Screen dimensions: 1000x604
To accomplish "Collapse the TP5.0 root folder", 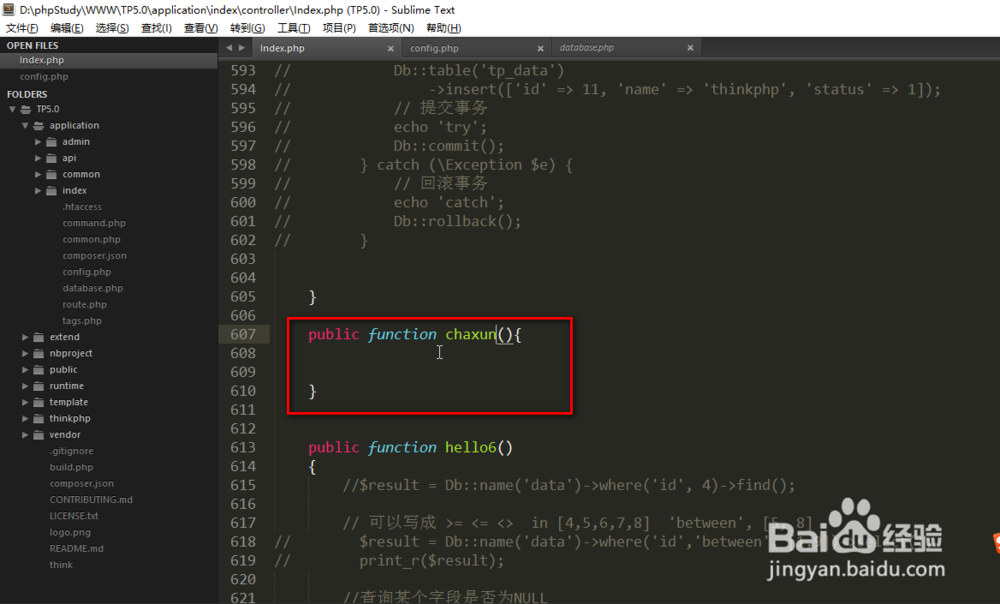I will click(x=12, y=109).
